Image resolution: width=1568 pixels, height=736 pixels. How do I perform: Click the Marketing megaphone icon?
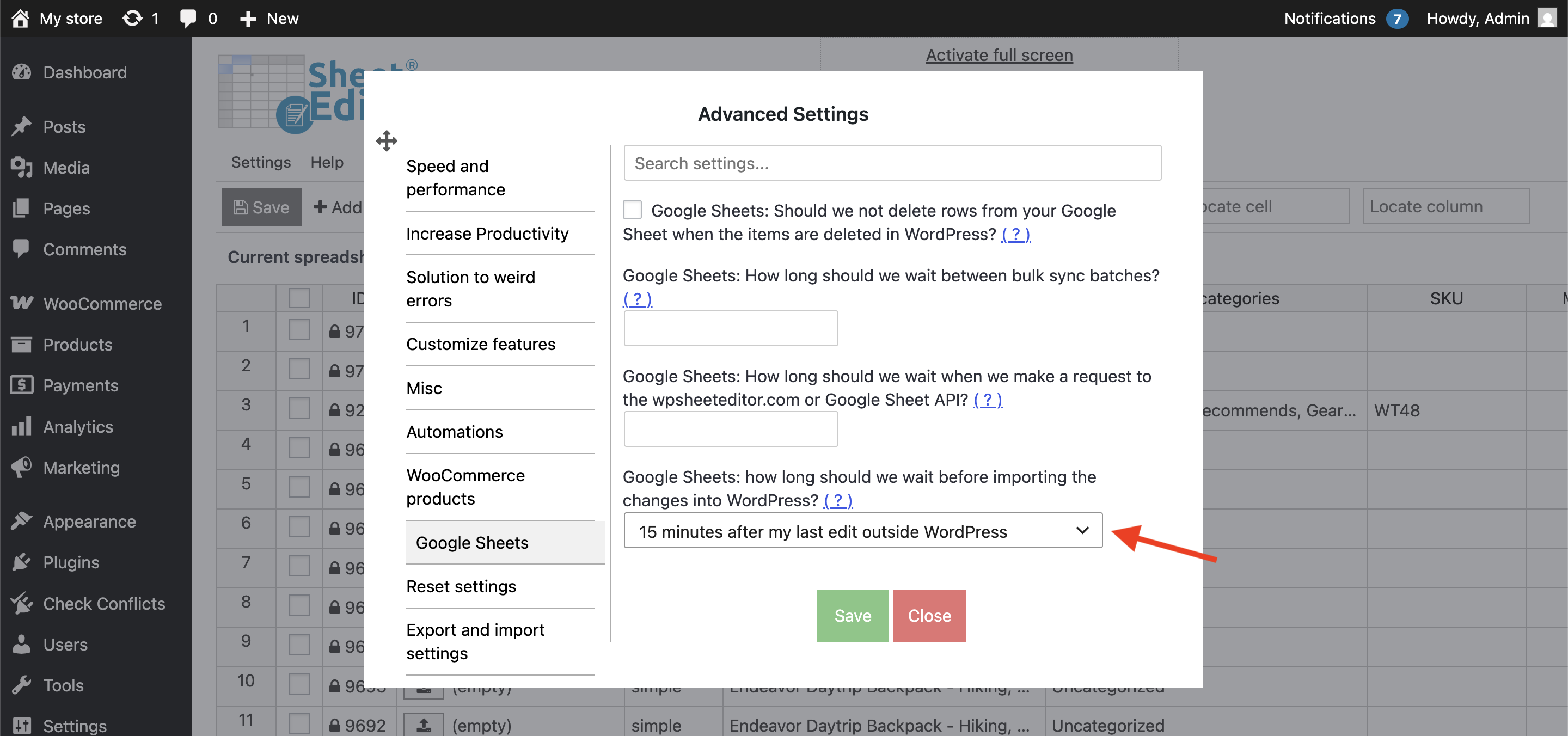21,467
